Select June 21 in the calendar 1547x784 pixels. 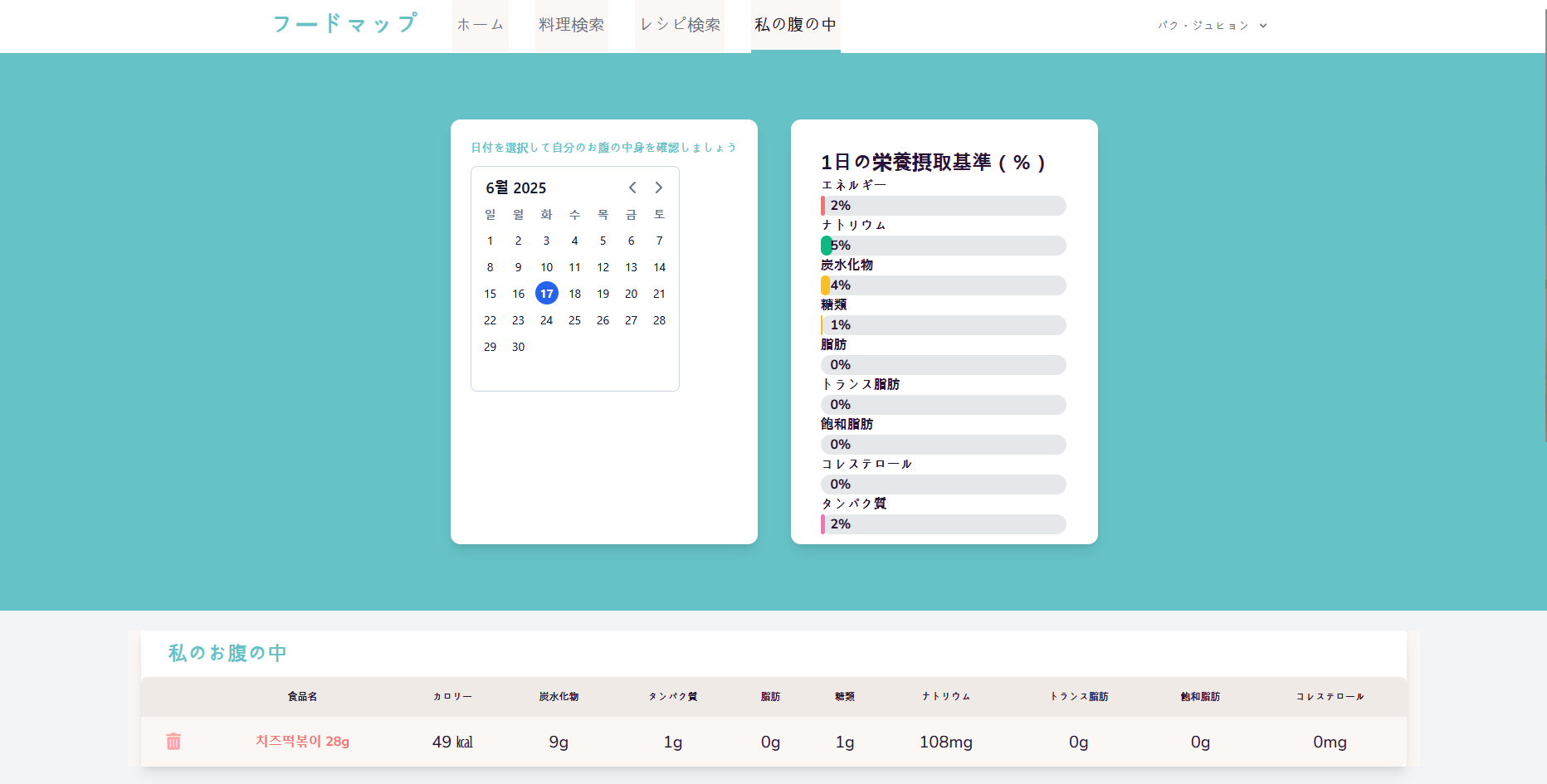(660, 294)
